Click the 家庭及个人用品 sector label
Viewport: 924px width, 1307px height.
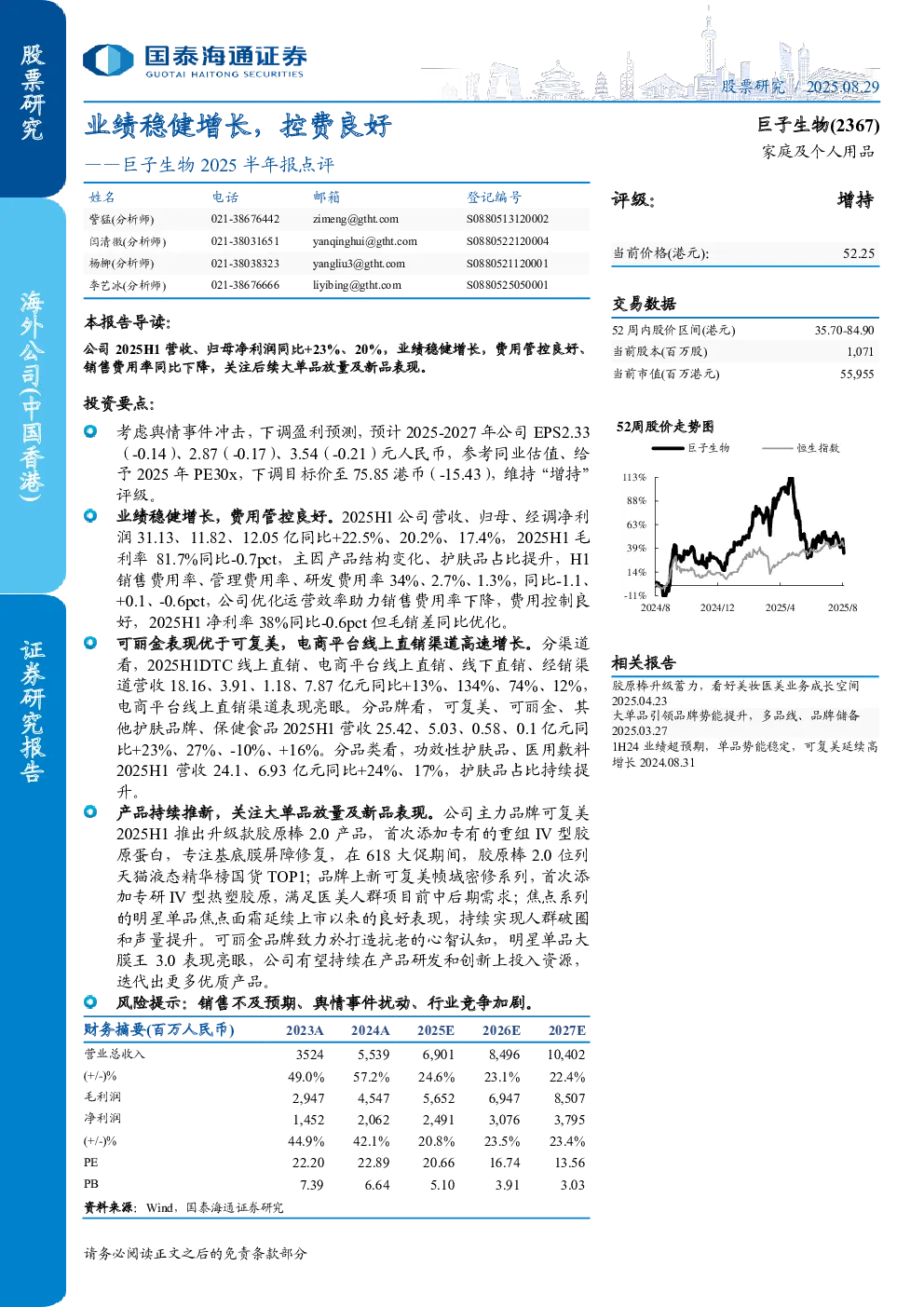coord(818,151)
